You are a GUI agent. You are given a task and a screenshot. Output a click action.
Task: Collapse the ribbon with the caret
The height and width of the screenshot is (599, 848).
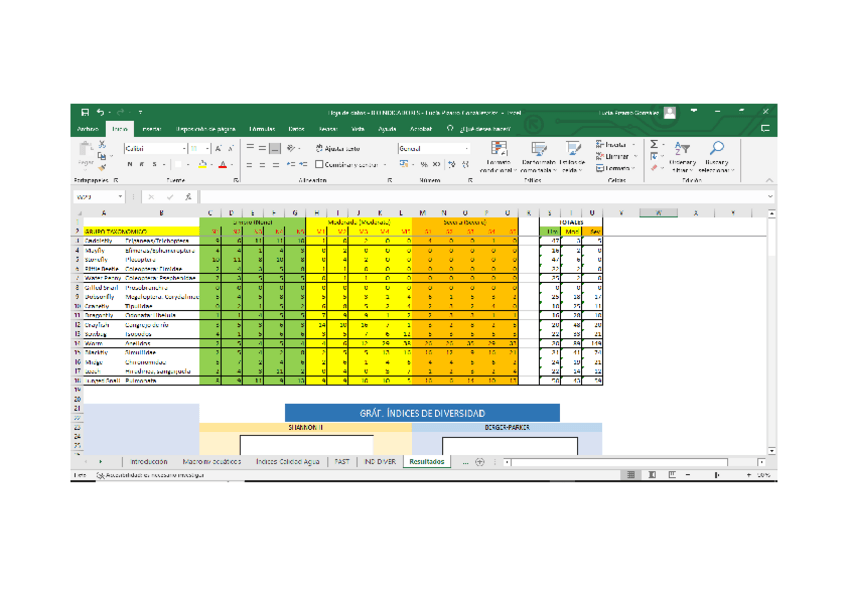769,180
